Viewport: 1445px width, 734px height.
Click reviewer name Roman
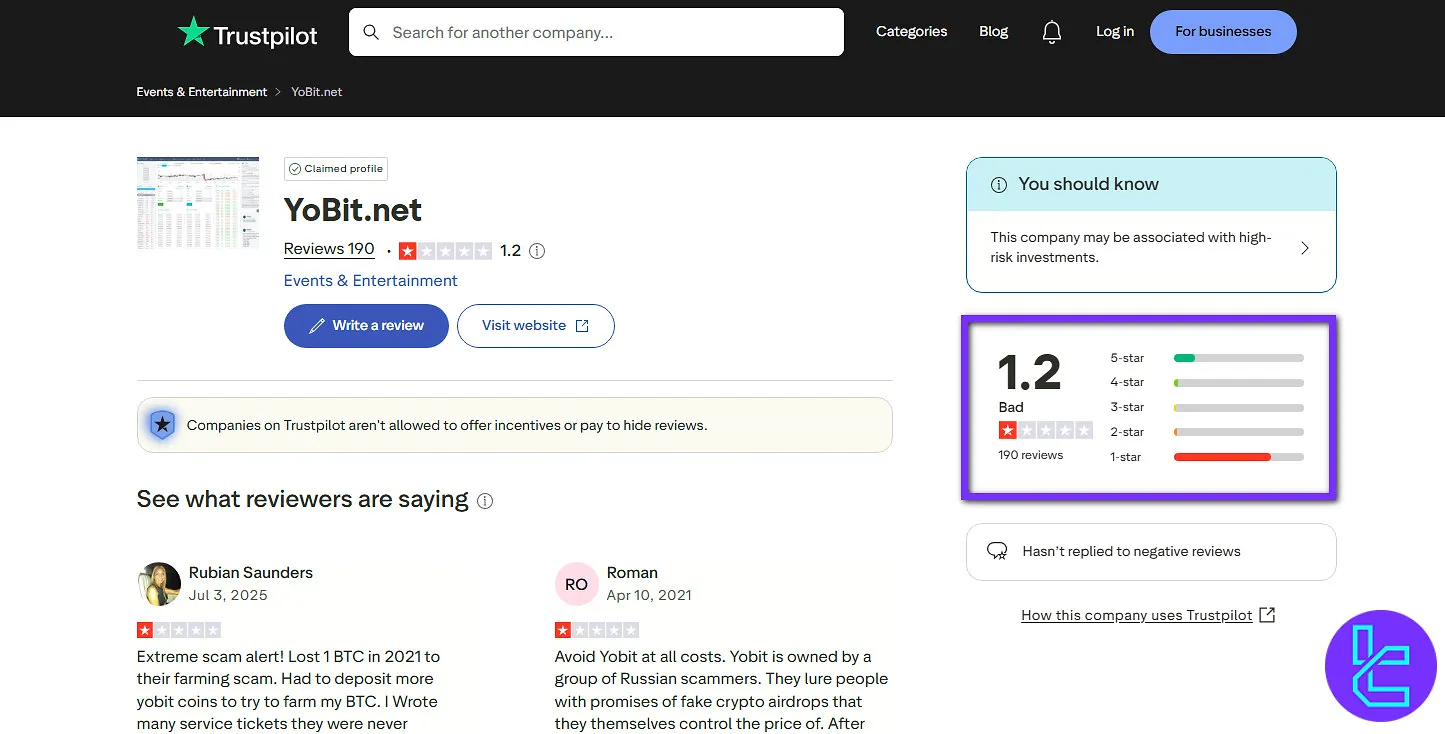(x=632, y=573)
